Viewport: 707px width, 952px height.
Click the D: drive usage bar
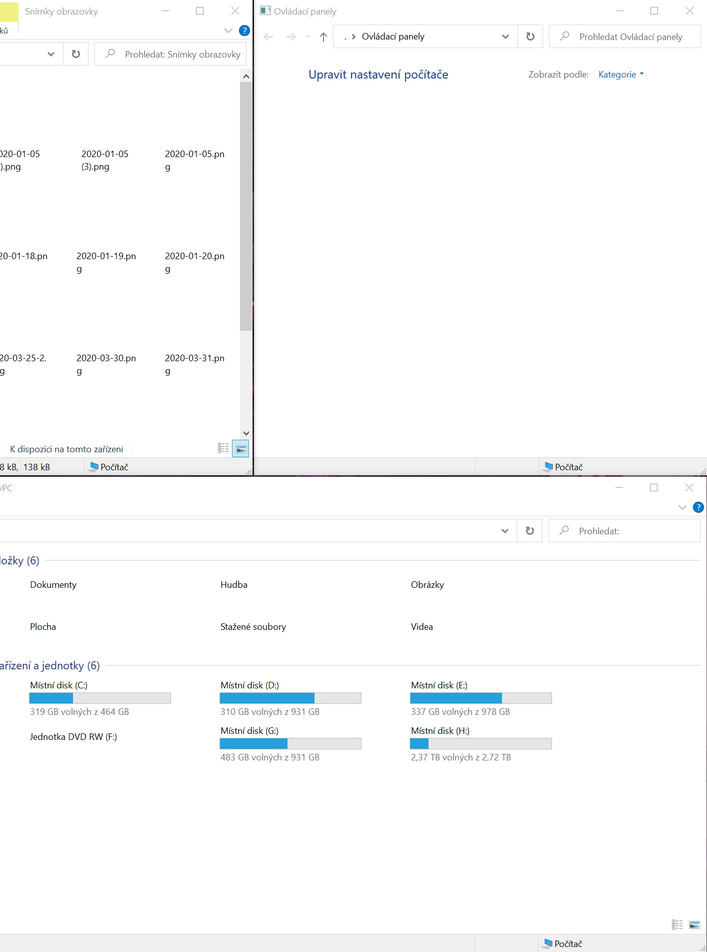(x=290, y=698)
